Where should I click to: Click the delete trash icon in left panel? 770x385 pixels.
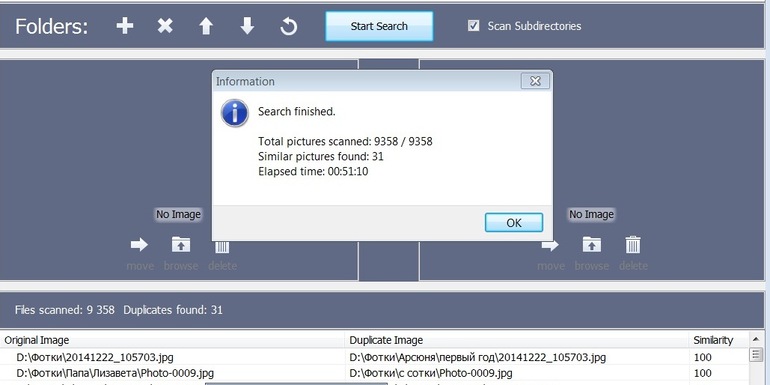(x=222, y=247)
